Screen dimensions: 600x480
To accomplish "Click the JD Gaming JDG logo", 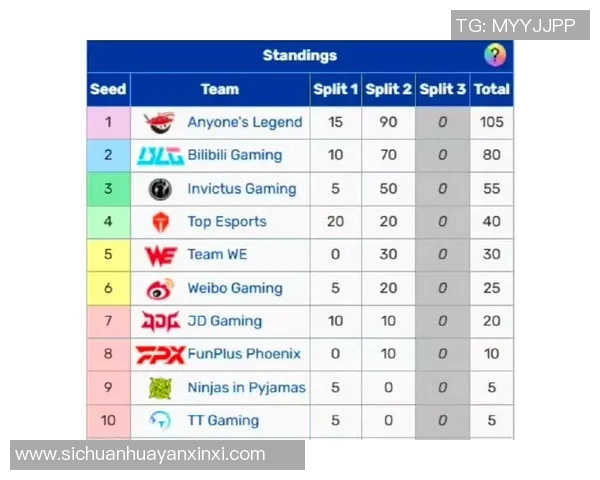I will (161, 321).
